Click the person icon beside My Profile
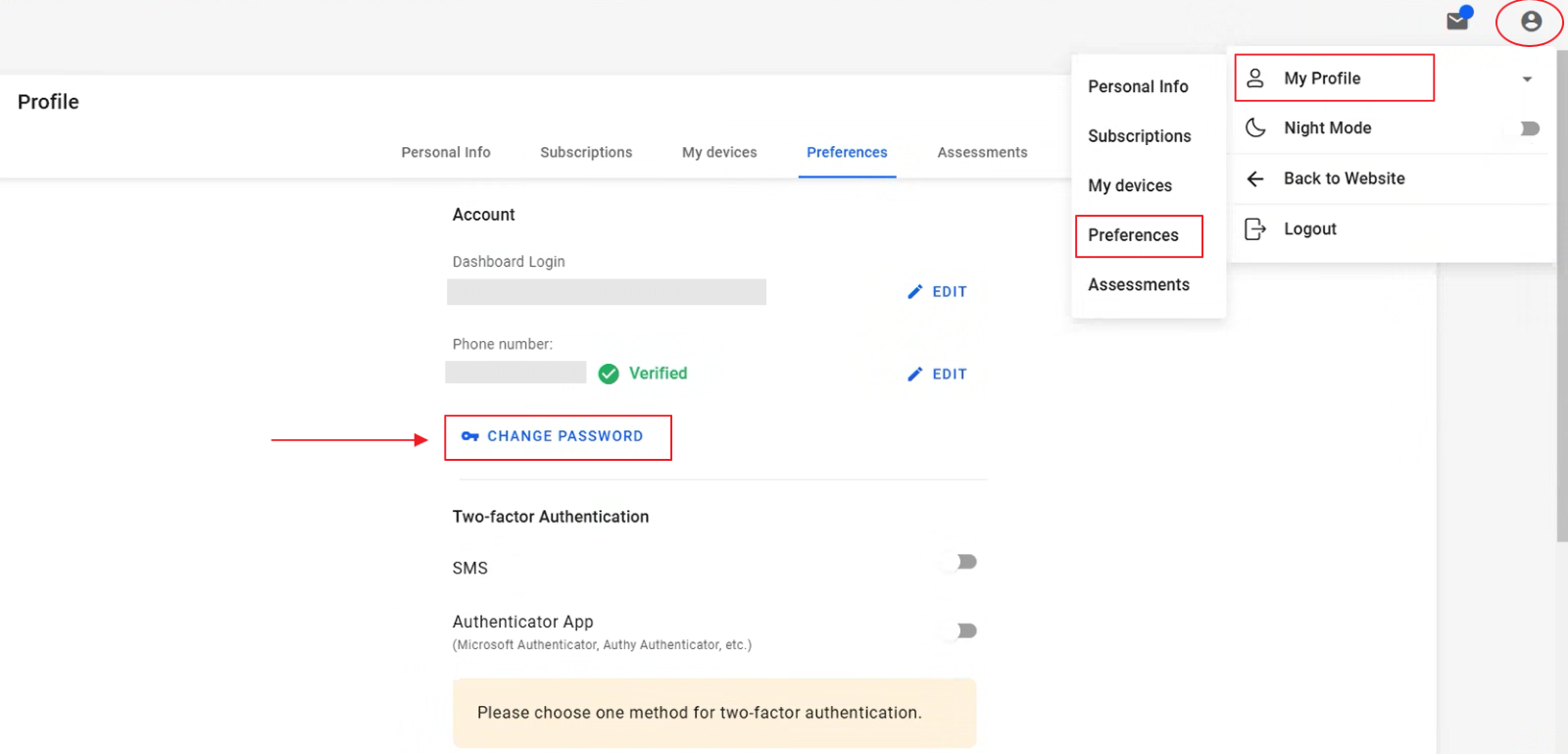 point(1255,78)
